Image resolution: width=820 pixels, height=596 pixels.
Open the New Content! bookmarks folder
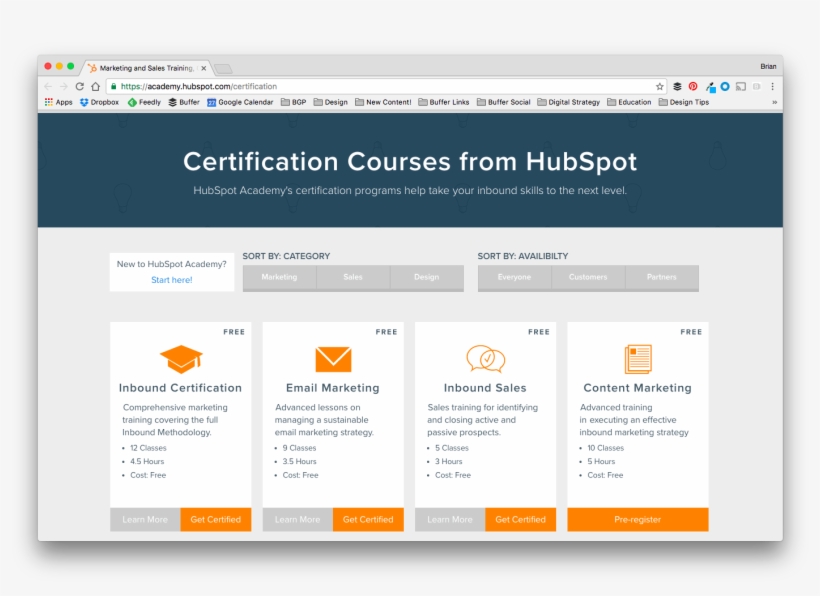pyautogui.click(x=383, y=102)
